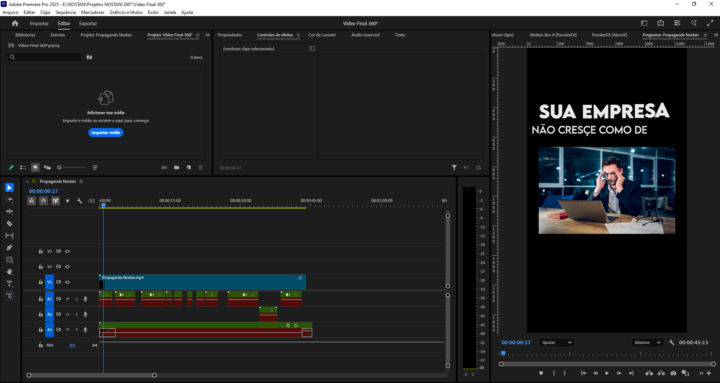This screenshot has height=383, width=720.
Task: Mute the A1 audio track
Action: click(x=68, y=299)
